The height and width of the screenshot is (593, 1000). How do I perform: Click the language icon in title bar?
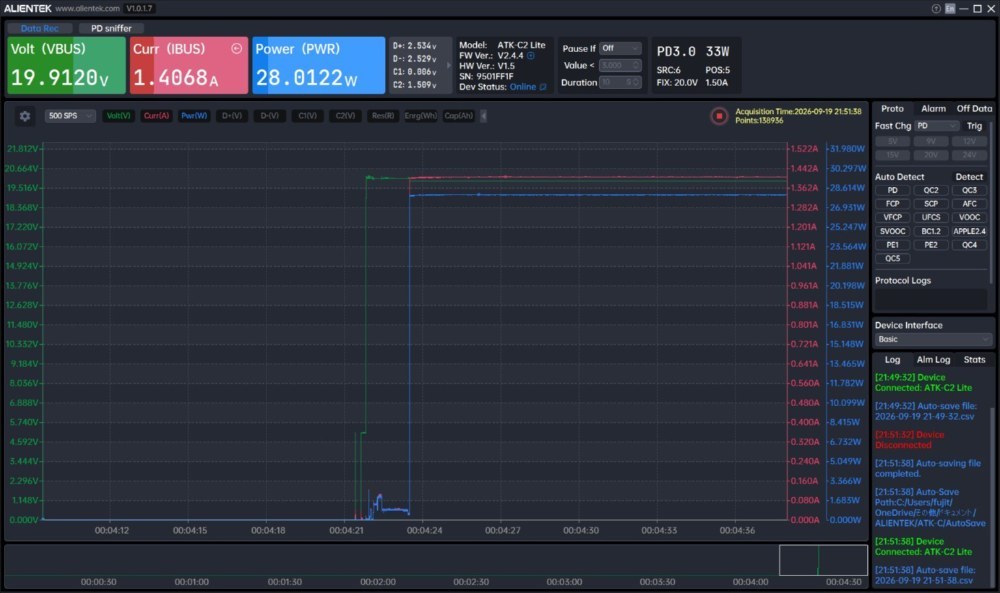click(950, 8)
